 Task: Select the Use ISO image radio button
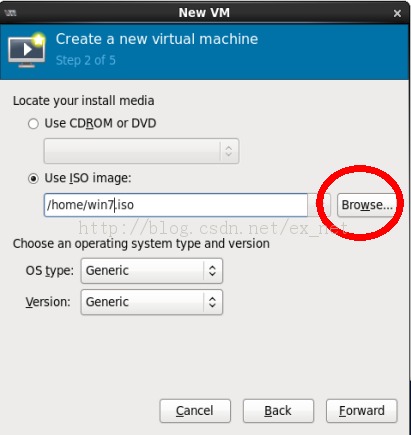[x=33, y=179]
